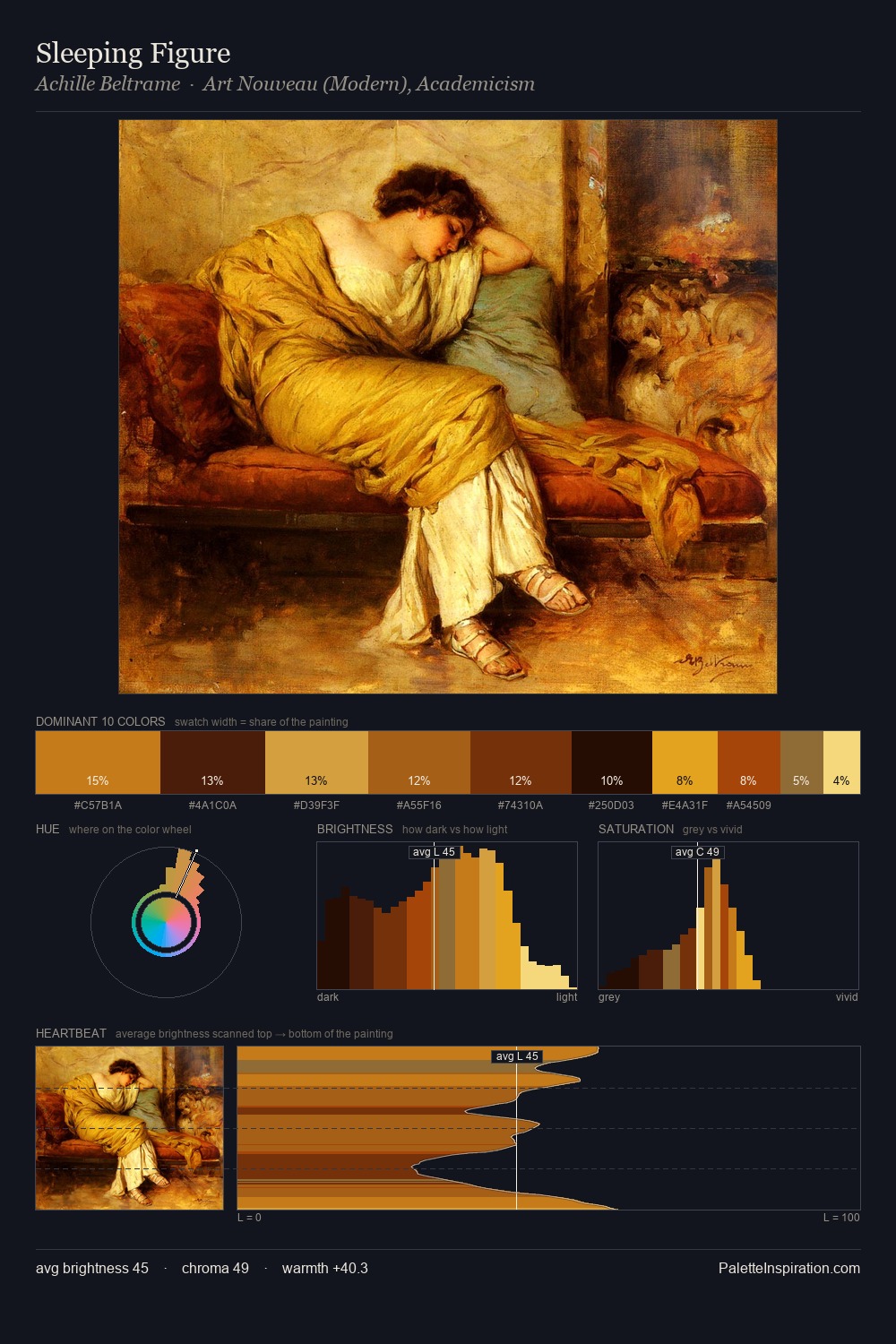Click the warmth +40.3 footer stat
Image resolution: width=896 pixels, height=1344 pixels.
click(325, 1268)
